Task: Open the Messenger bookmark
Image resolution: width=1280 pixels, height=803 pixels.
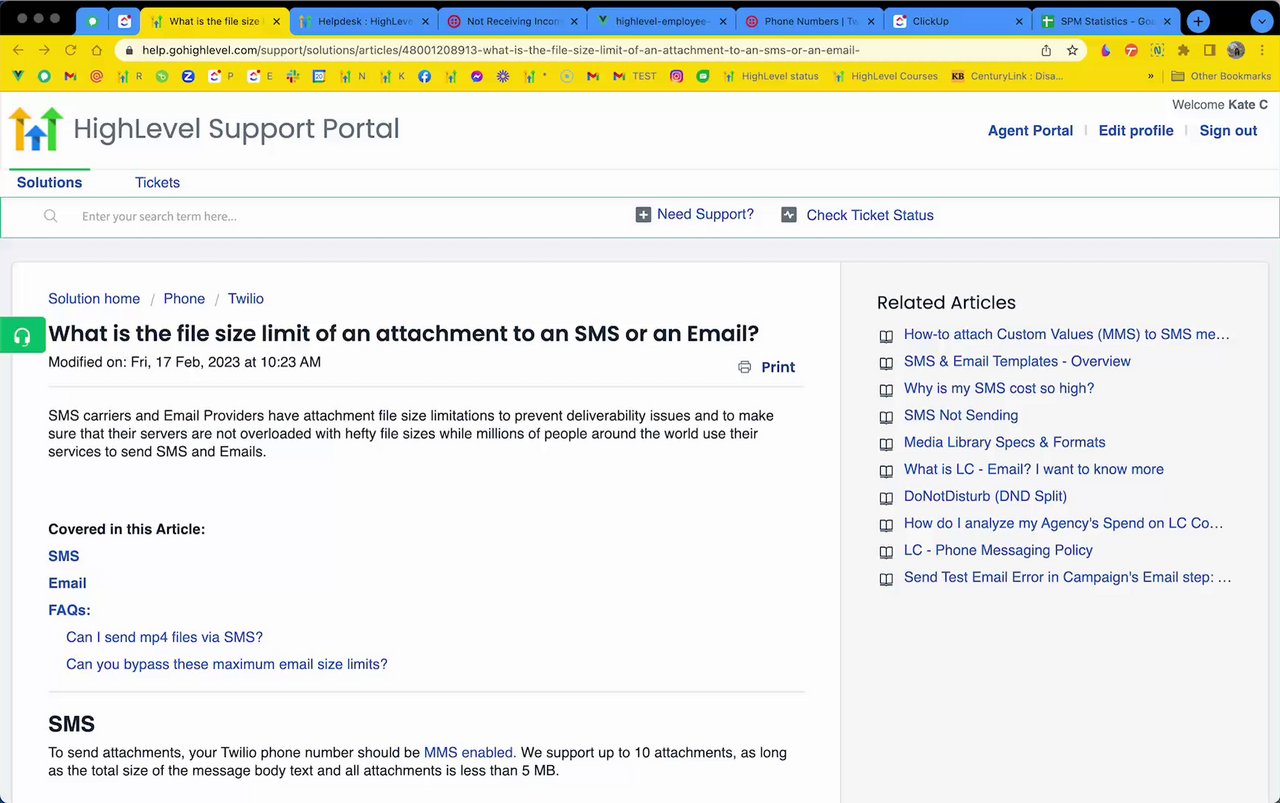Action: tap(477, 76)
